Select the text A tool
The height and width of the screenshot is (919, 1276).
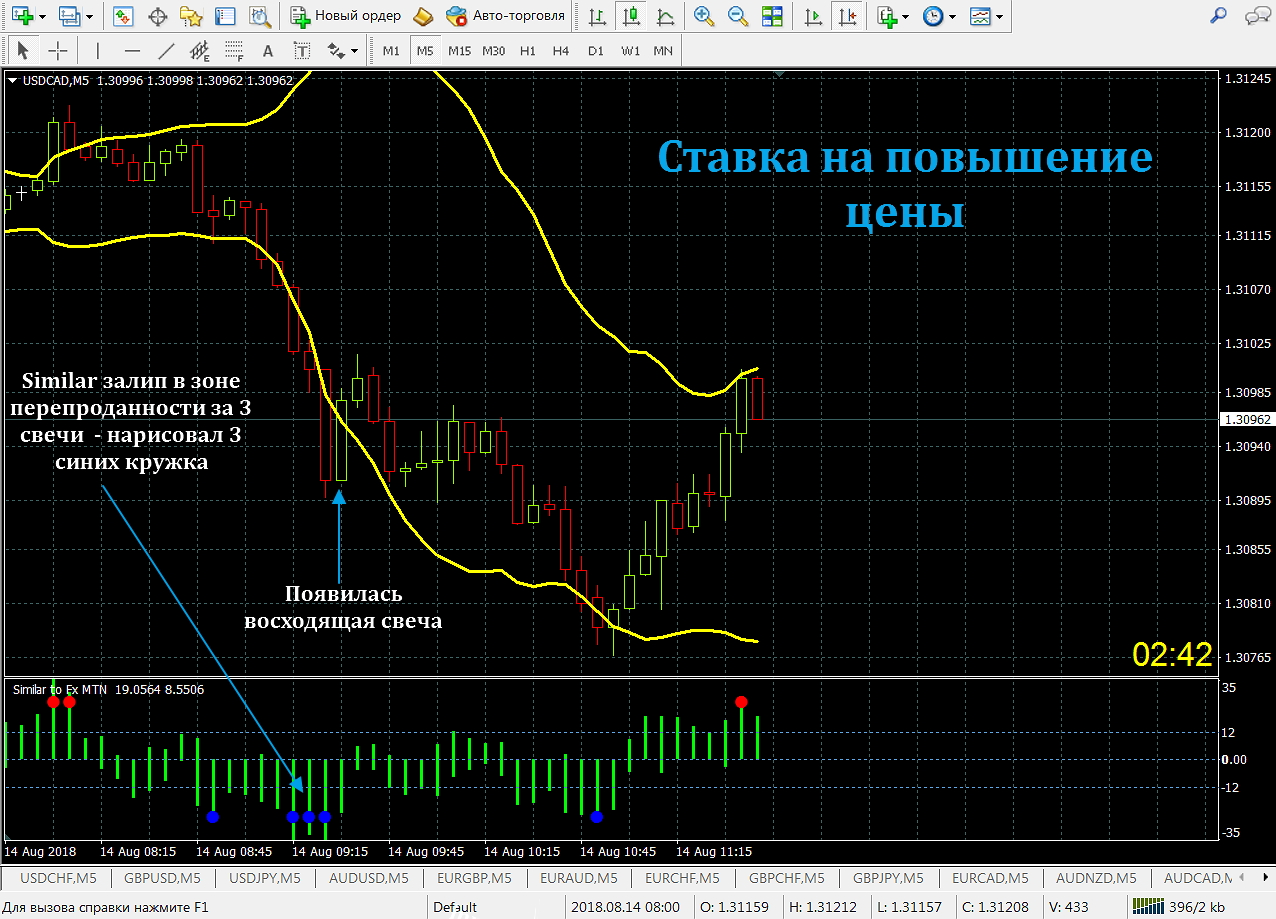267,50
